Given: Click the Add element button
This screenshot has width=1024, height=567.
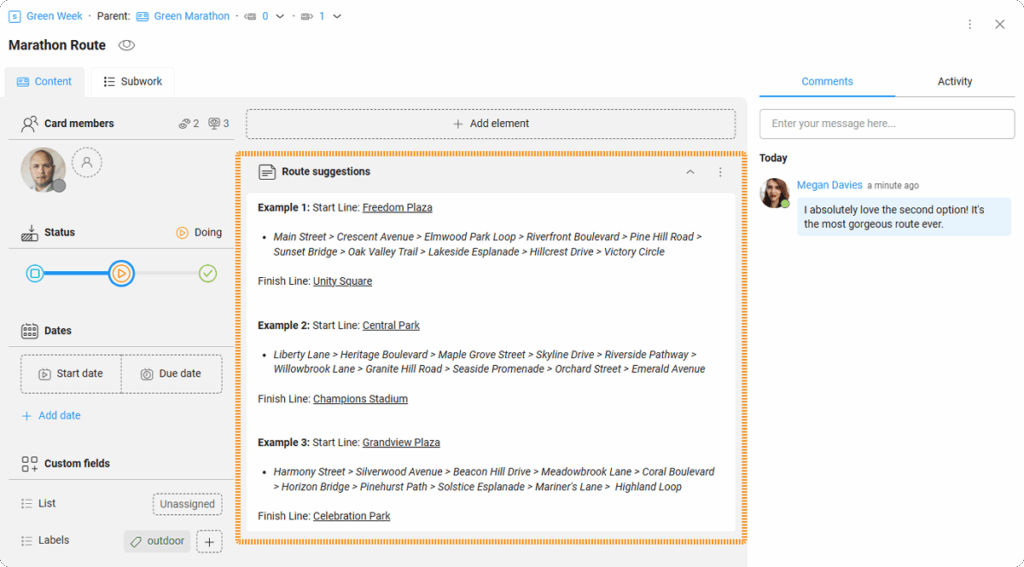Looking at the screenshot, I should 490,124.
